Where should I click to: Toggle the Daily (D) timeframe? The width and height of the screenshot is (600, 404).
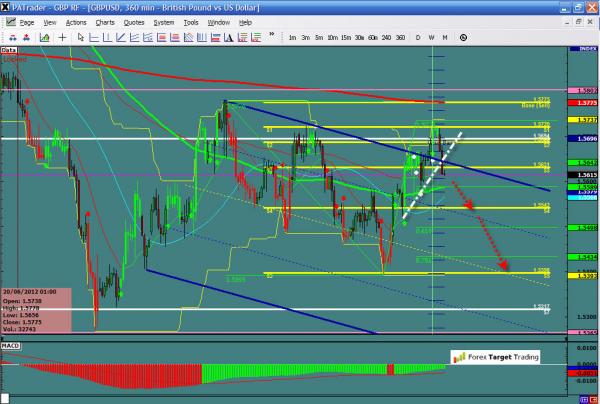[x=419, y=37]
